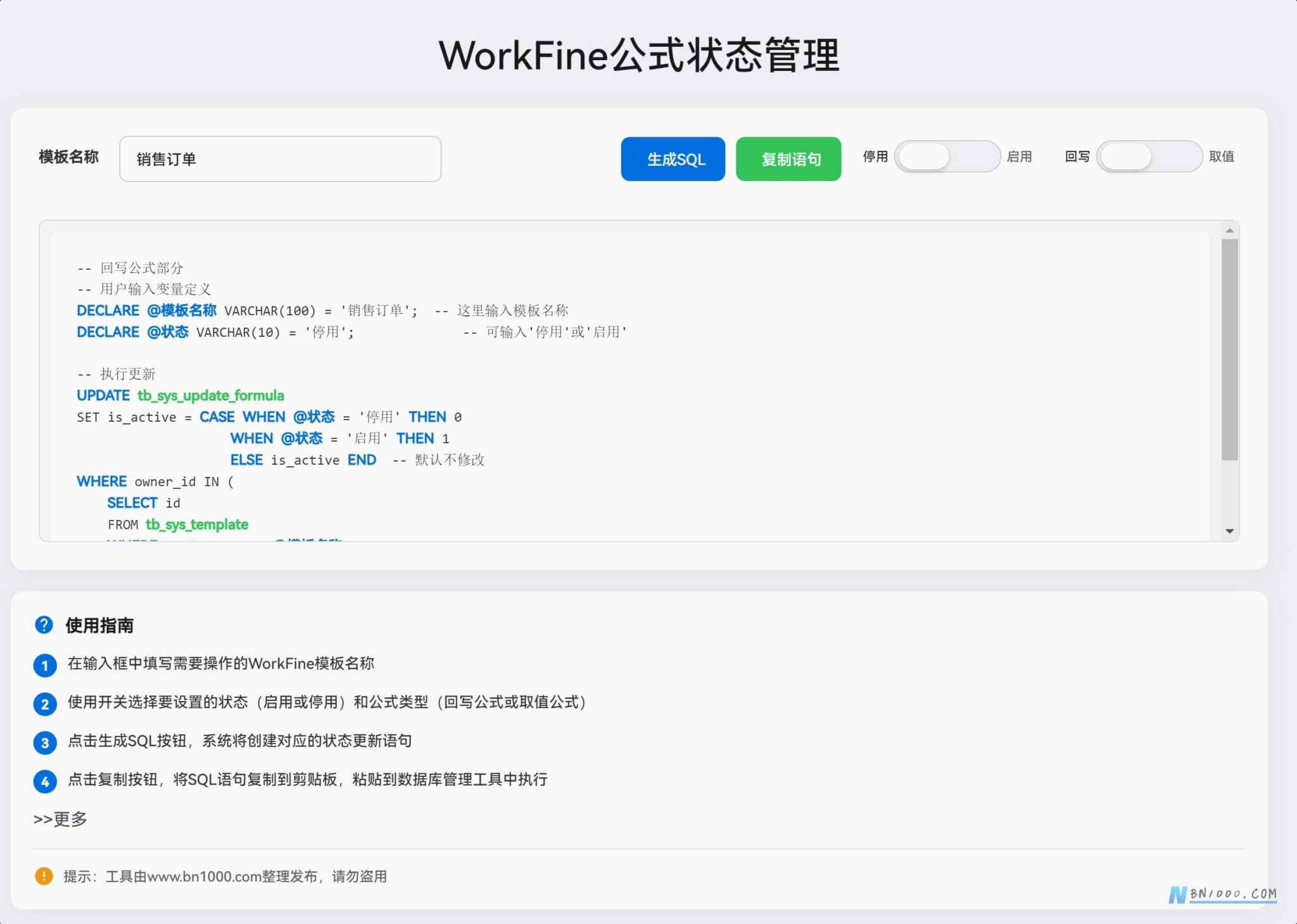
Task: Click the 'WHERE owner_id IN (' line
Action: point(155,482)
